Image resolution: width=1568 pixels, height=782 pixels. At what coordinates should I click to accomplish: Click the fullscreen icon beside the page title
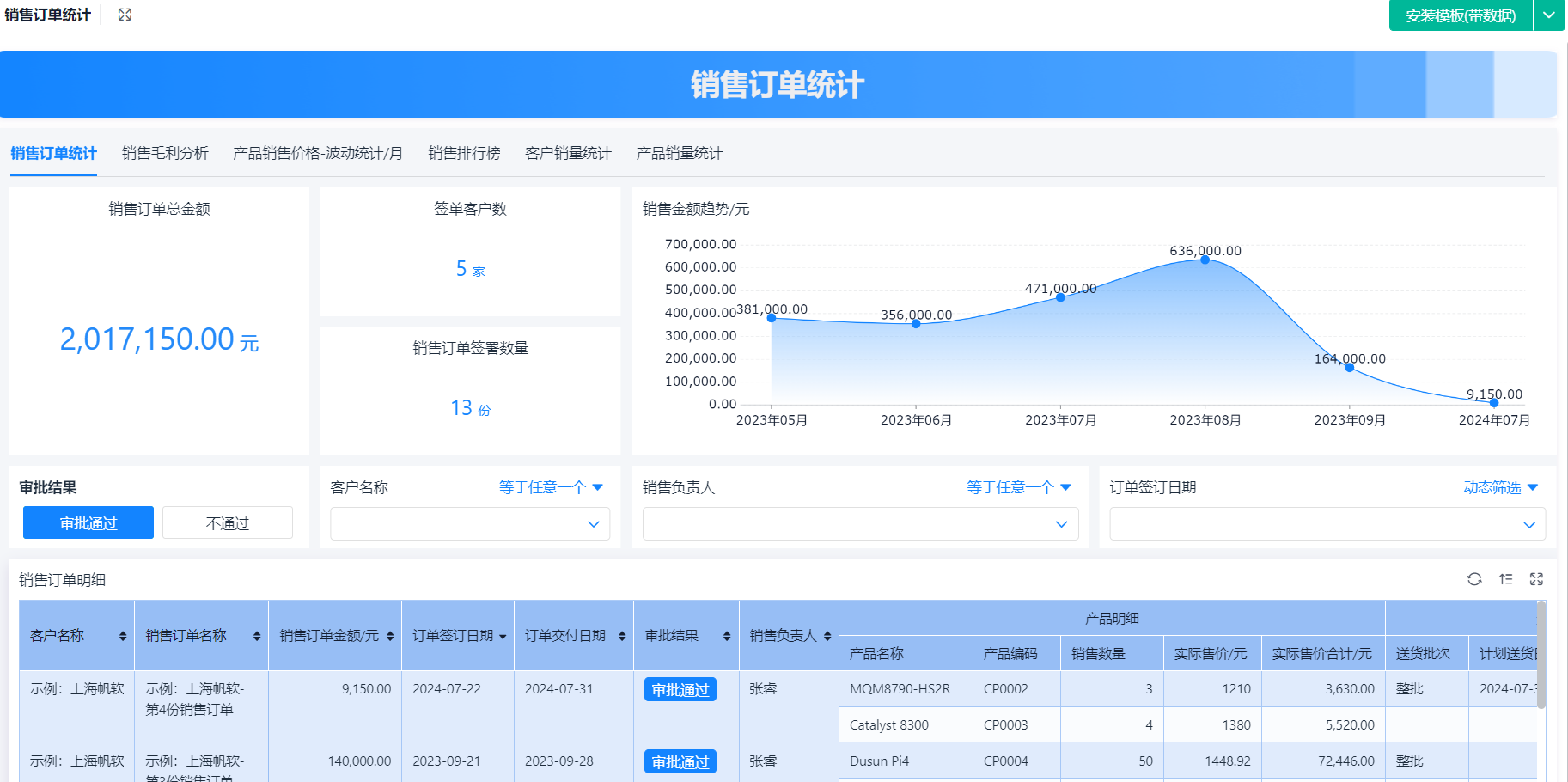(125, 15)
